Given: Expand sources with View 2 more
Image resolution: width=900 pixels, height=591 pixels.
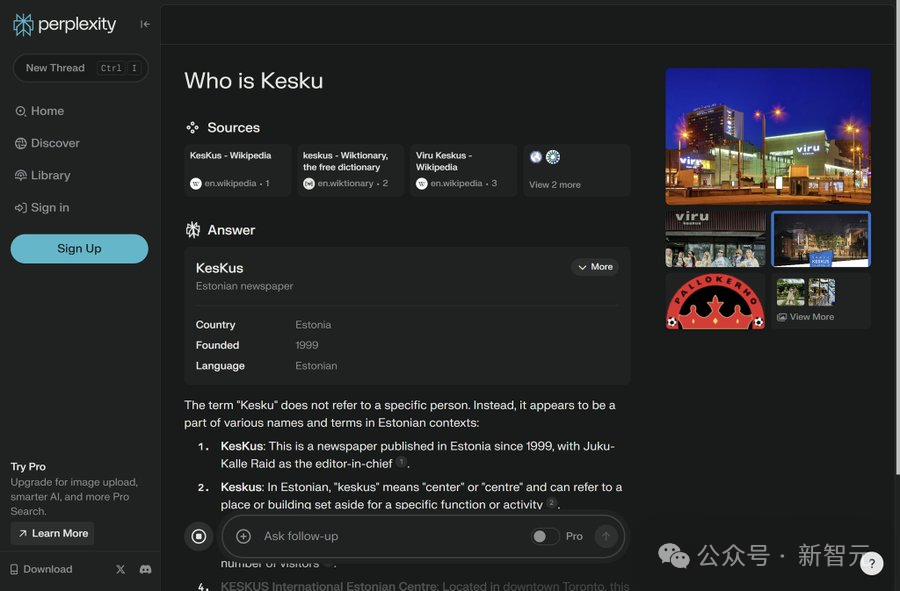Looking at the screenshot, I should [x=555, y=184].
